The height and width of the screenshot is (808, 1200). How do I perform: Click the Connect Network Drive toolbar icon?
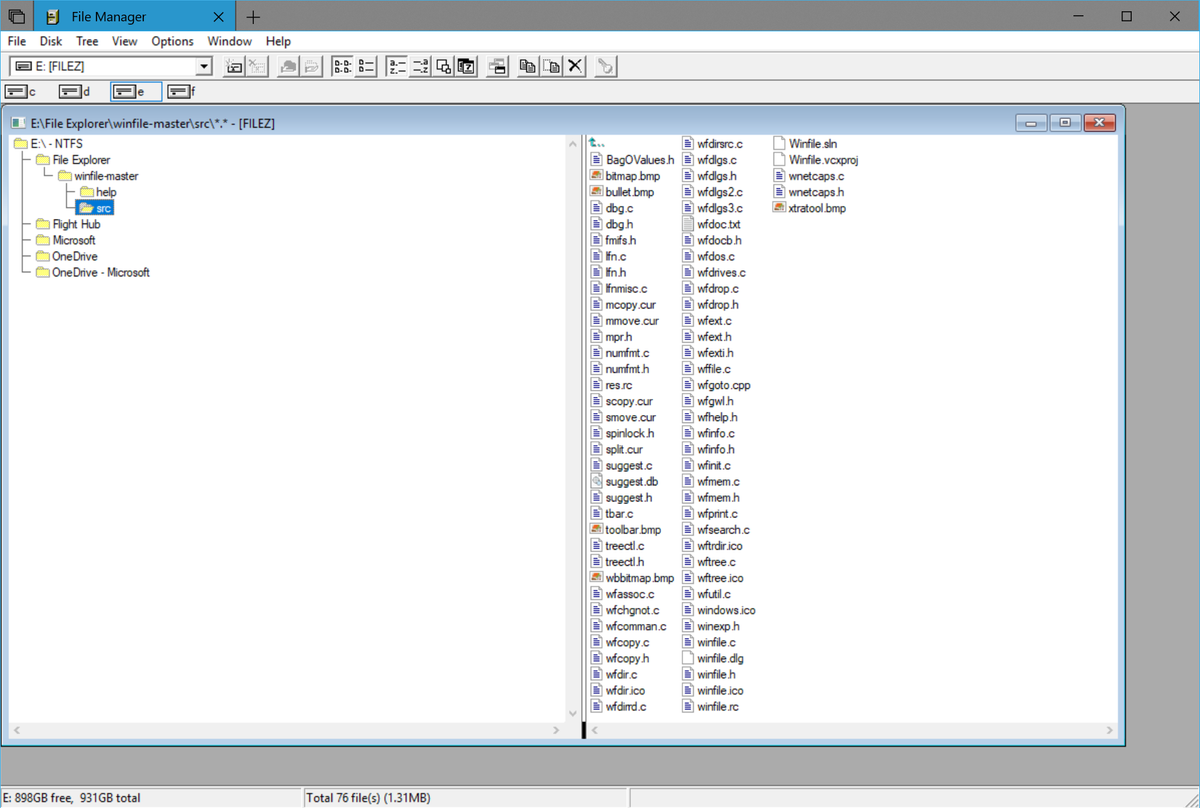235,66
